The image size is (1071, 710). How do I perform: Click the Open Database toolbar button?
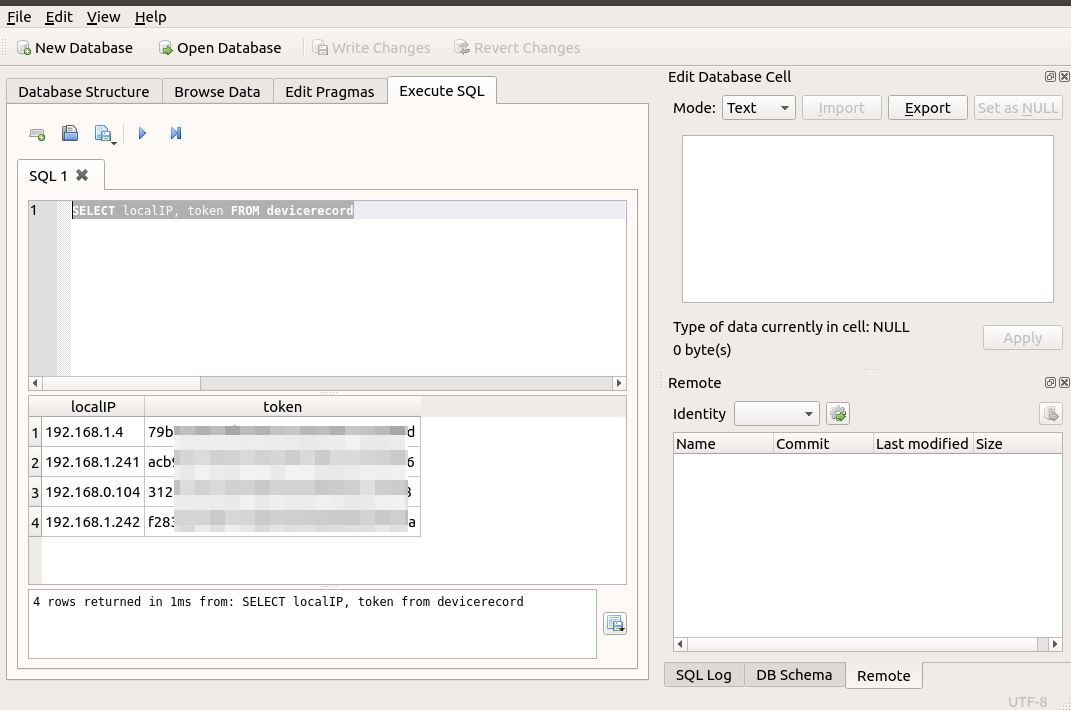pos(220,48)
